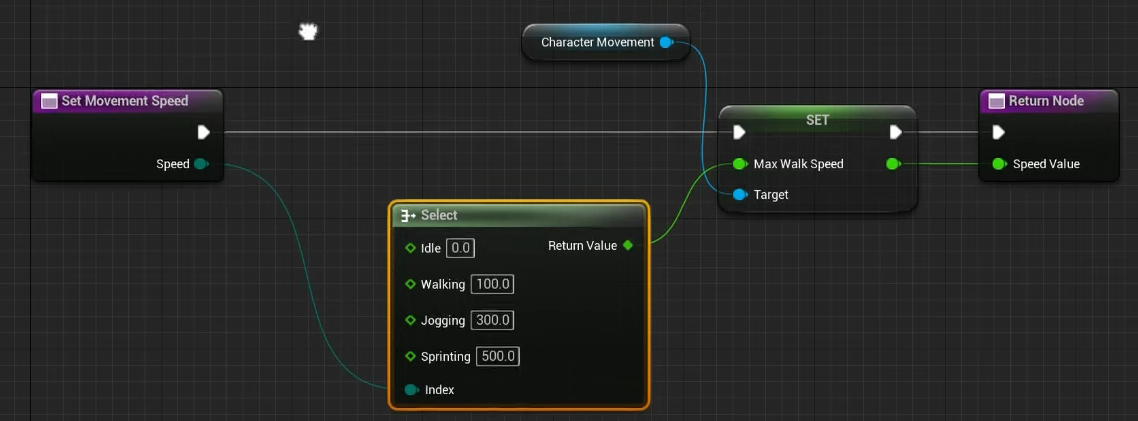The image size is (1138, 421).
Task: Click the Max Walk Speed input pin
Action: [x=739, y=164]
